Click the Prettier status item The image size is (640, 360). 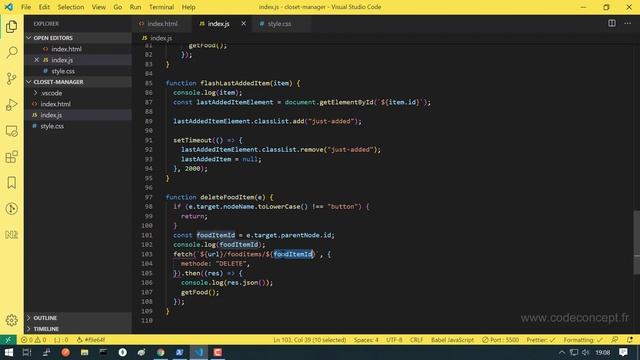540,340
